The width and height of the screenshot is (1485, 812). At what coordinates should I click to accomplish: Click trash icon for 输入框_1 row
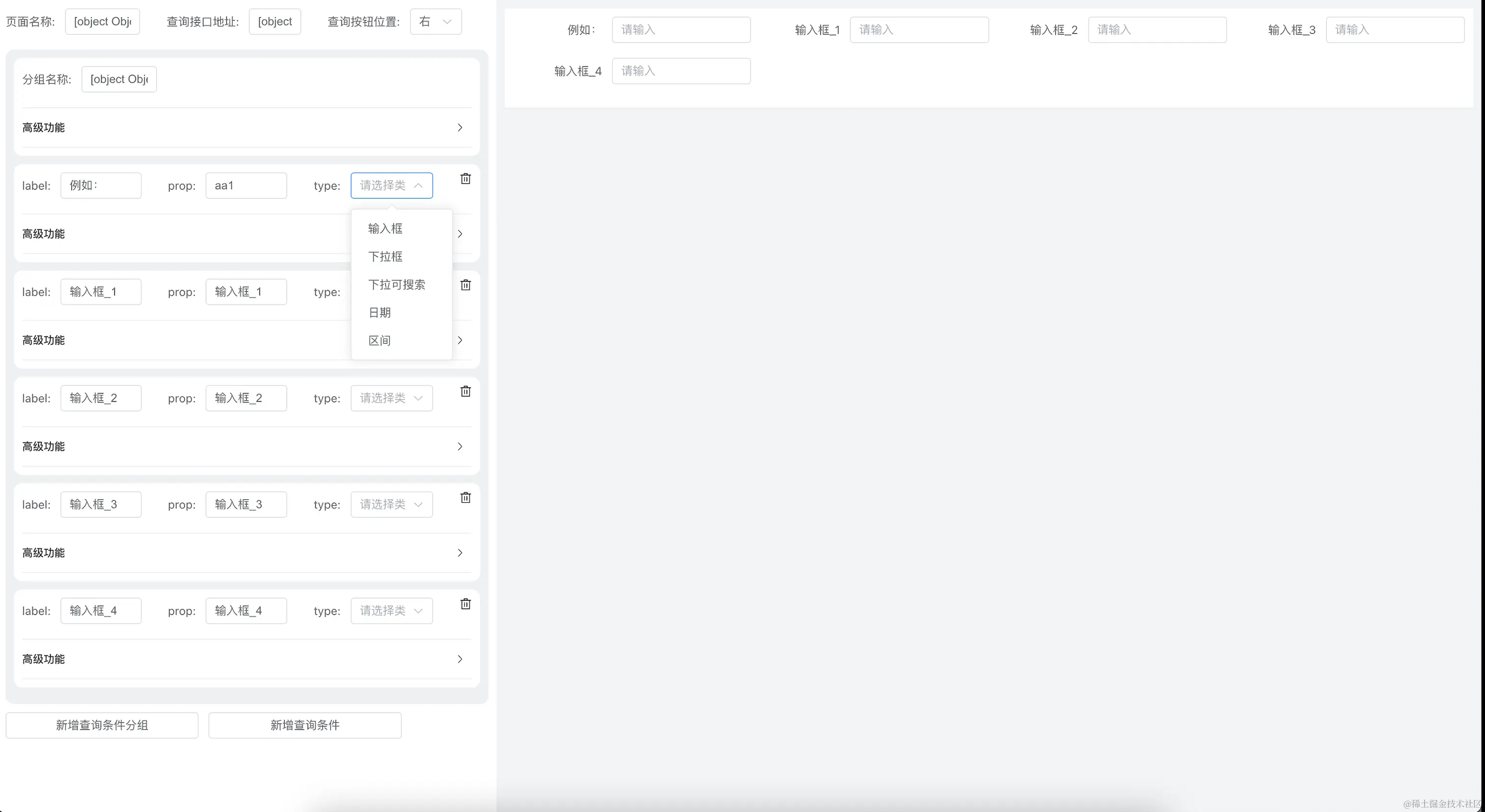tap(465, 285)
